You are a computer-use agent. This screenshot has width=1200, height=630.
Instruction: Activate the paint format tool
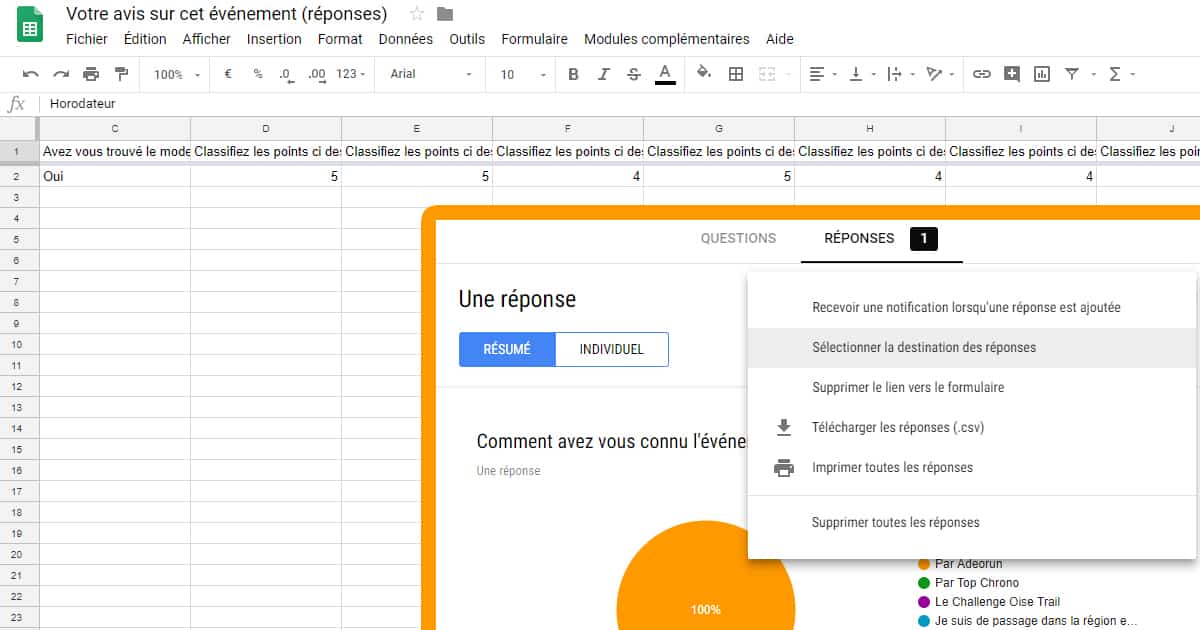click(121, 74)
